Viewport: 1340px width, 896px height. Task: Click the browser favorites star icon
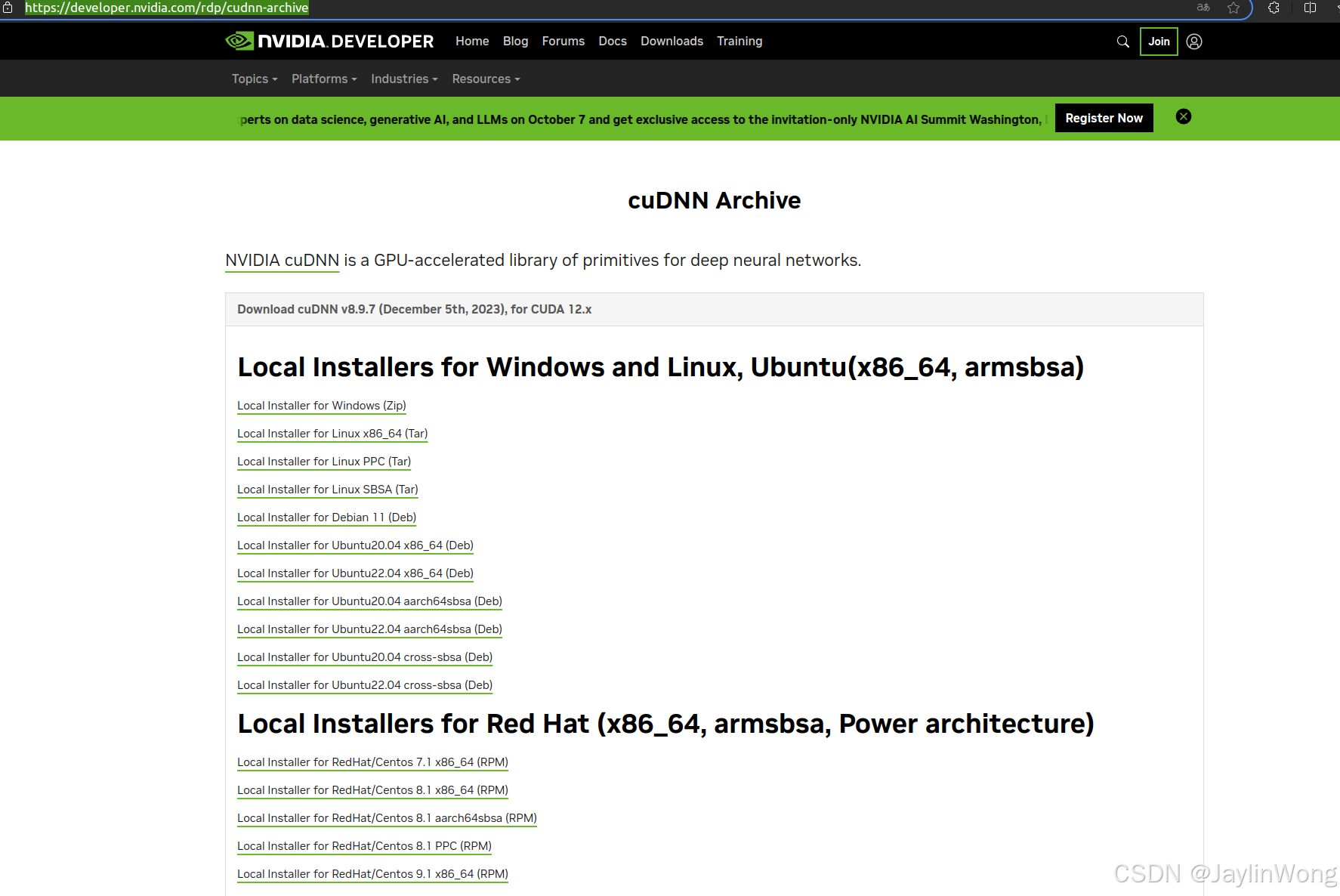(x=1233, y=8)
